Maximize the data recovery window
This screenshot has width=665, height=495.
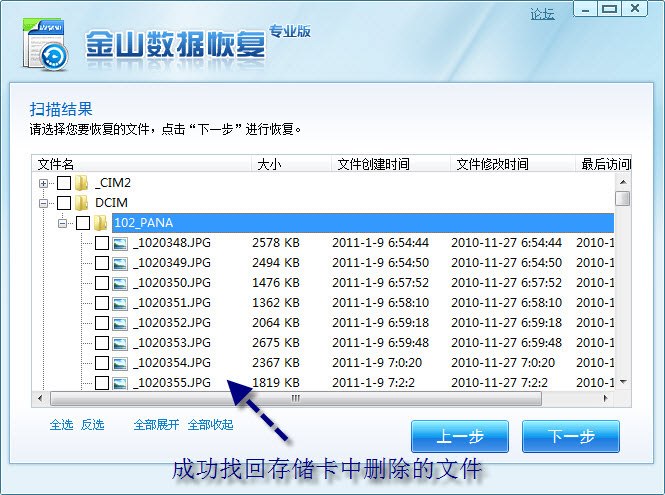[x=610, y=8]
